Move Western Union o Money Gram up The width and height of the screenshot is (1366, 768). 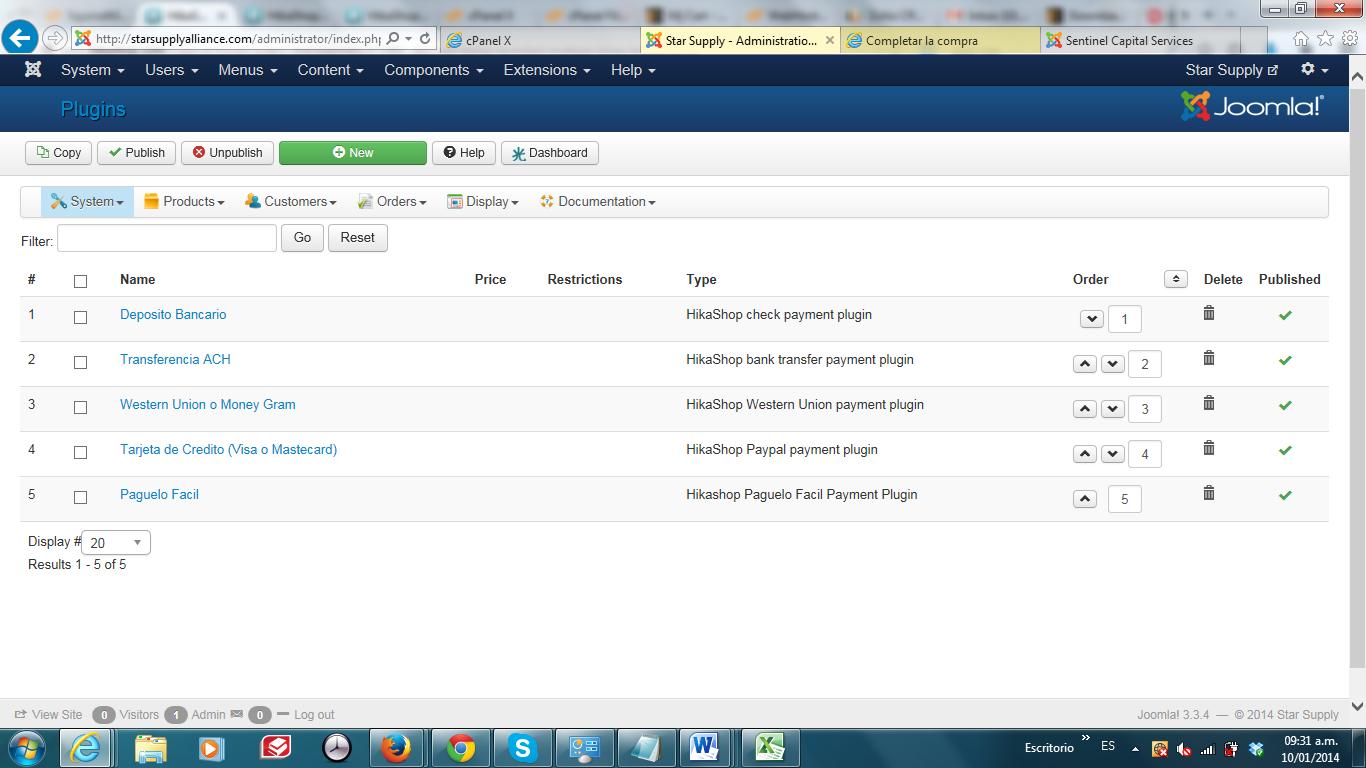(x=1085, y=409)
